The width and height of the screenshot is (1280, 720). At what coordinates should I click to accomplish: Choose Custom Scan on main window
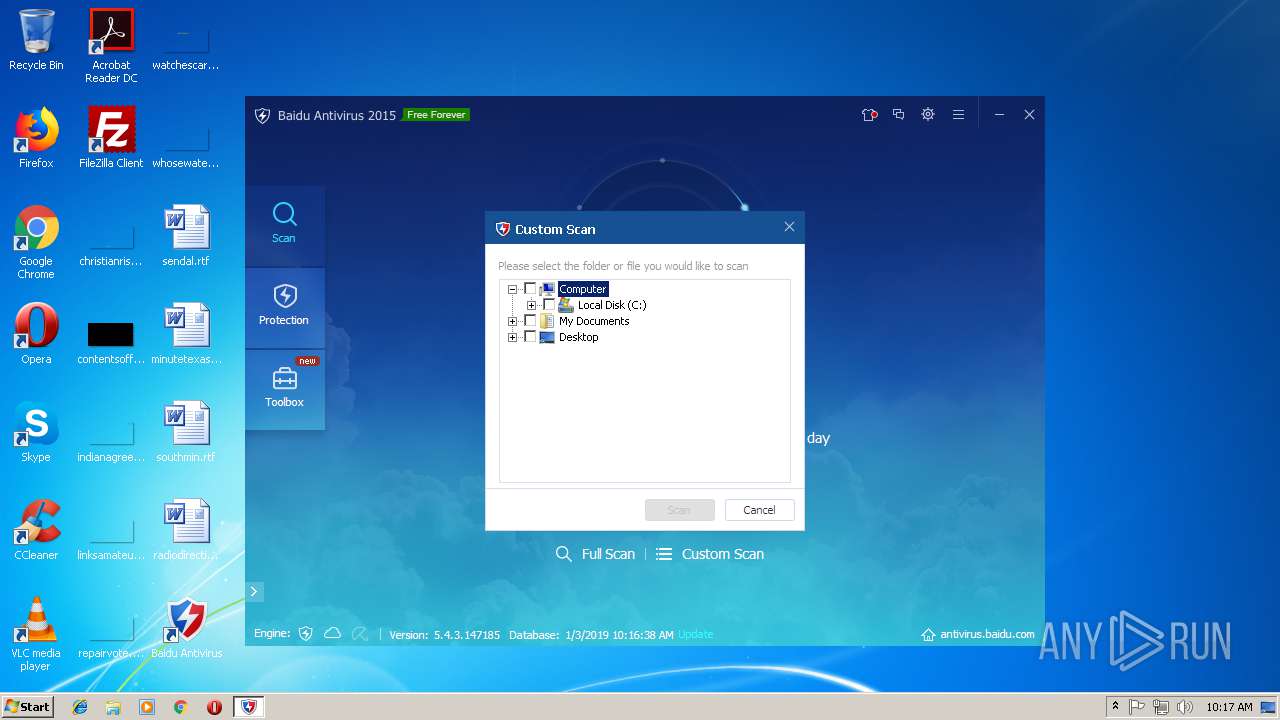click(710, 554)
